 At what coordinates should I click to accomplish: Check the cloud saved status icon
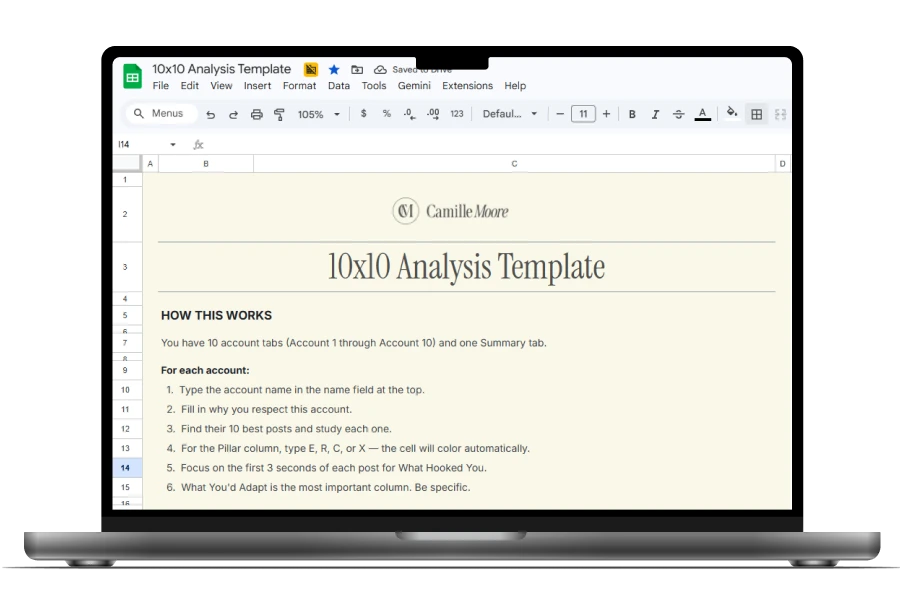click(x=380, y=69)
